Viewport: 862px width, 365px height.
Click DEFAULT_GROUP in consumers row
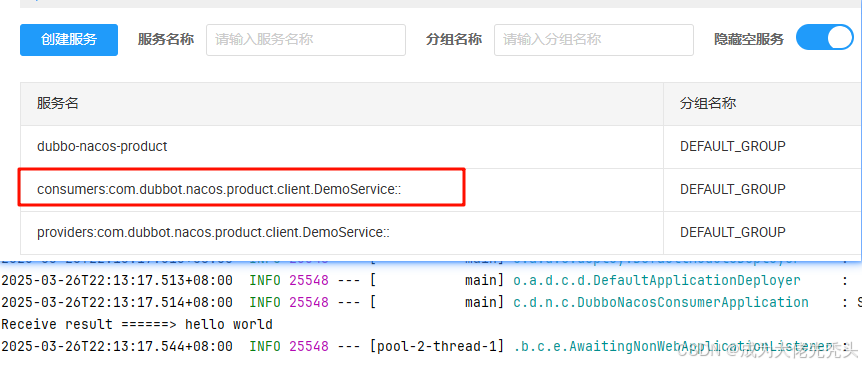(733, 190)
